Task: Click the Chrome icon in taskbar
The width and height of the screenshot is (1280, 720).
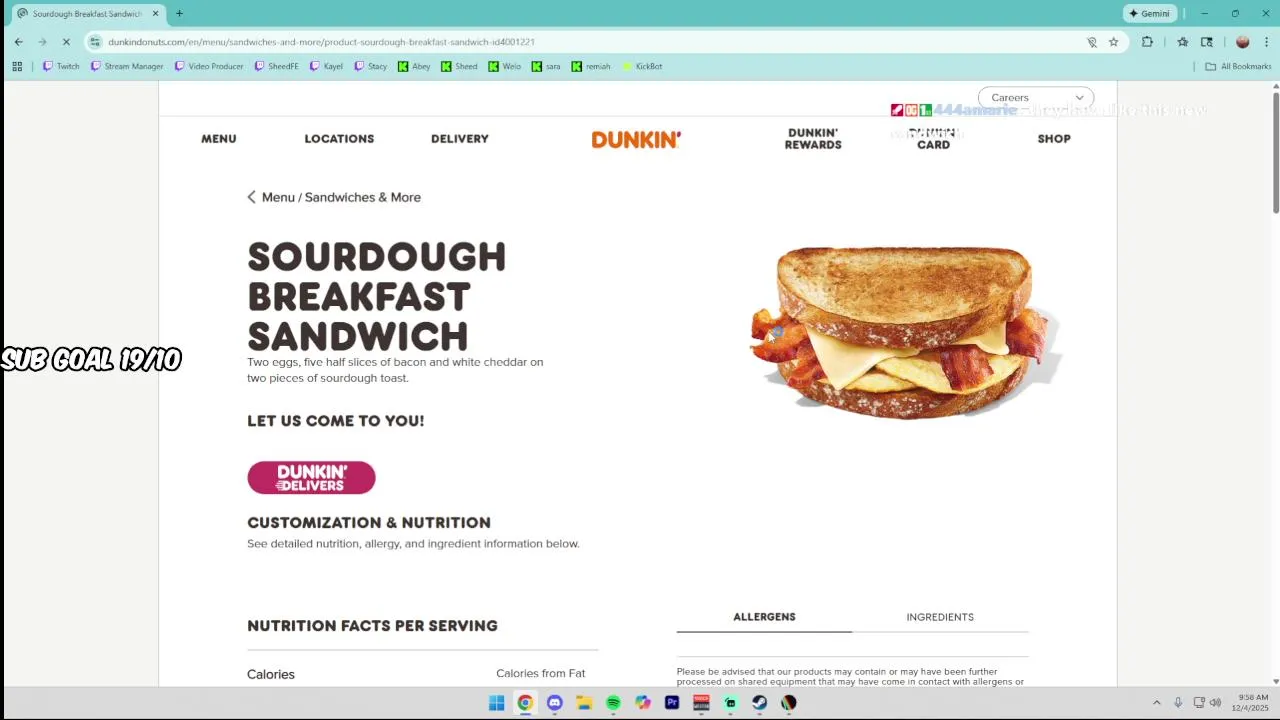Action: coord(525,703)
